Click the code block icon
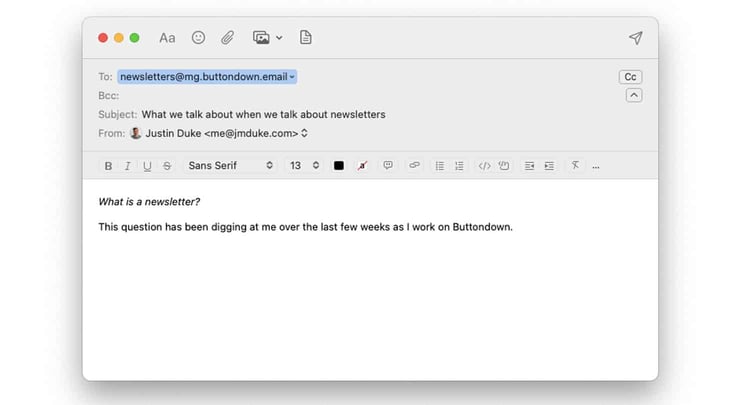736x405 pixels. [x=504, y=166]
